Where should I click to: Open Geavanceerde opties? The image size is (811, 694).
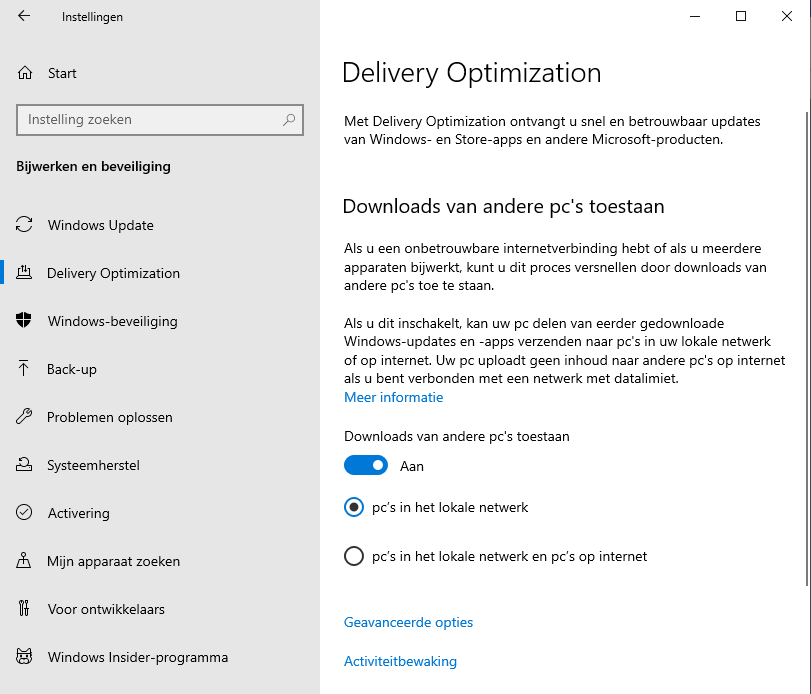408,622
